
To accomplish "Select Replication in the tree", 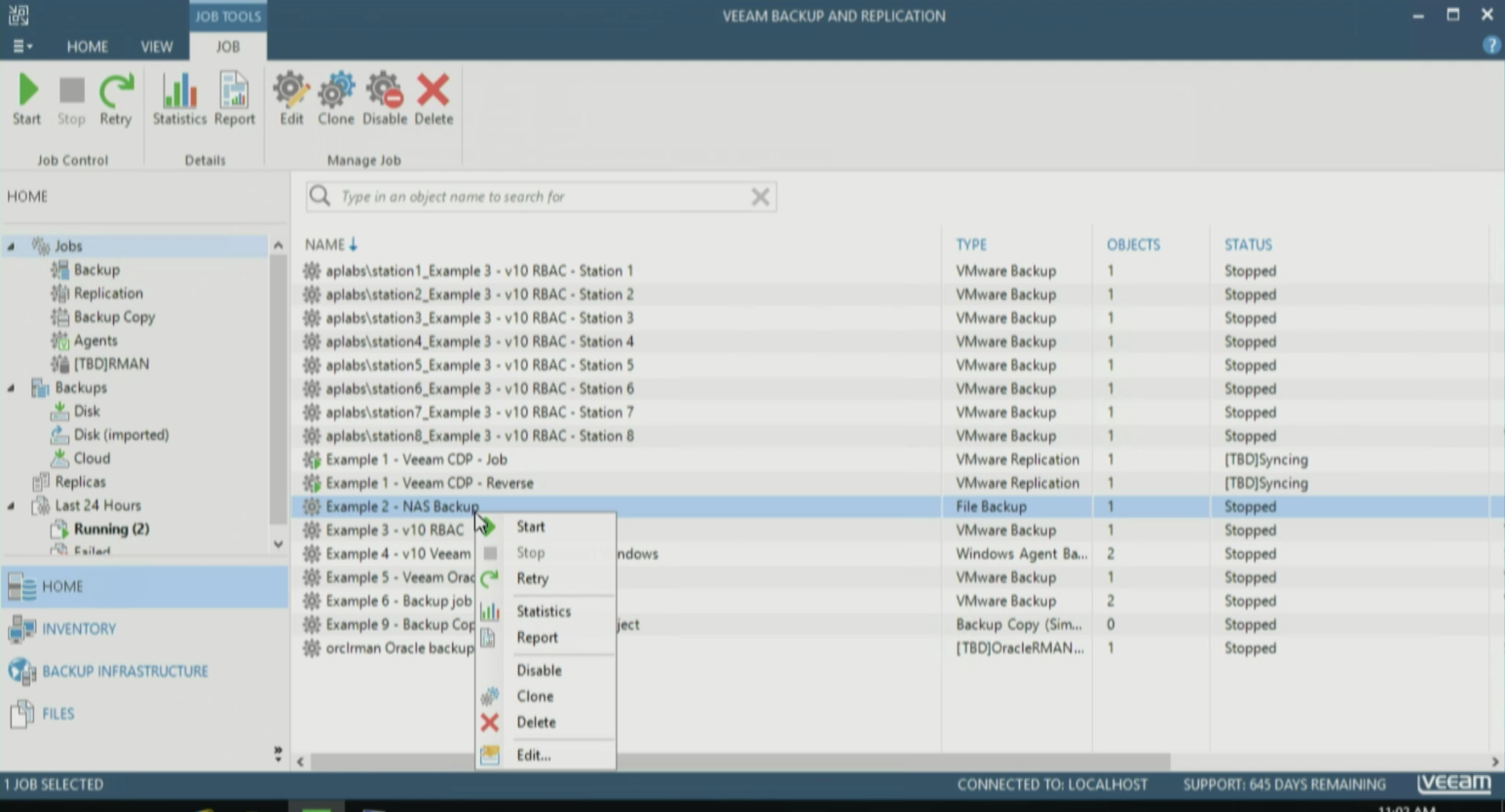I will 108,293.
